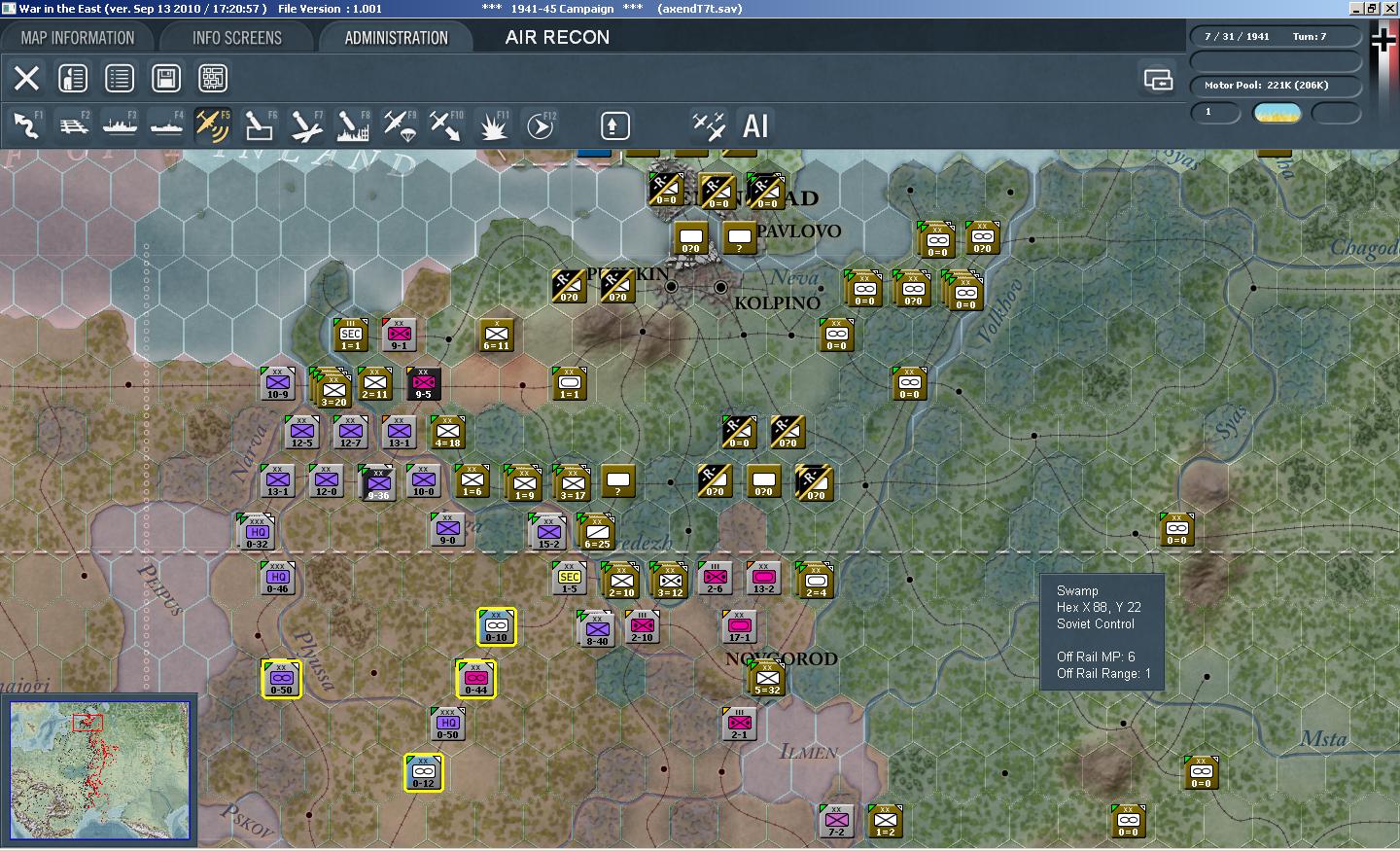This screenshot has height=852, width=1400.
Task: Click the box showing number 1
Action: pos(1216,113)
